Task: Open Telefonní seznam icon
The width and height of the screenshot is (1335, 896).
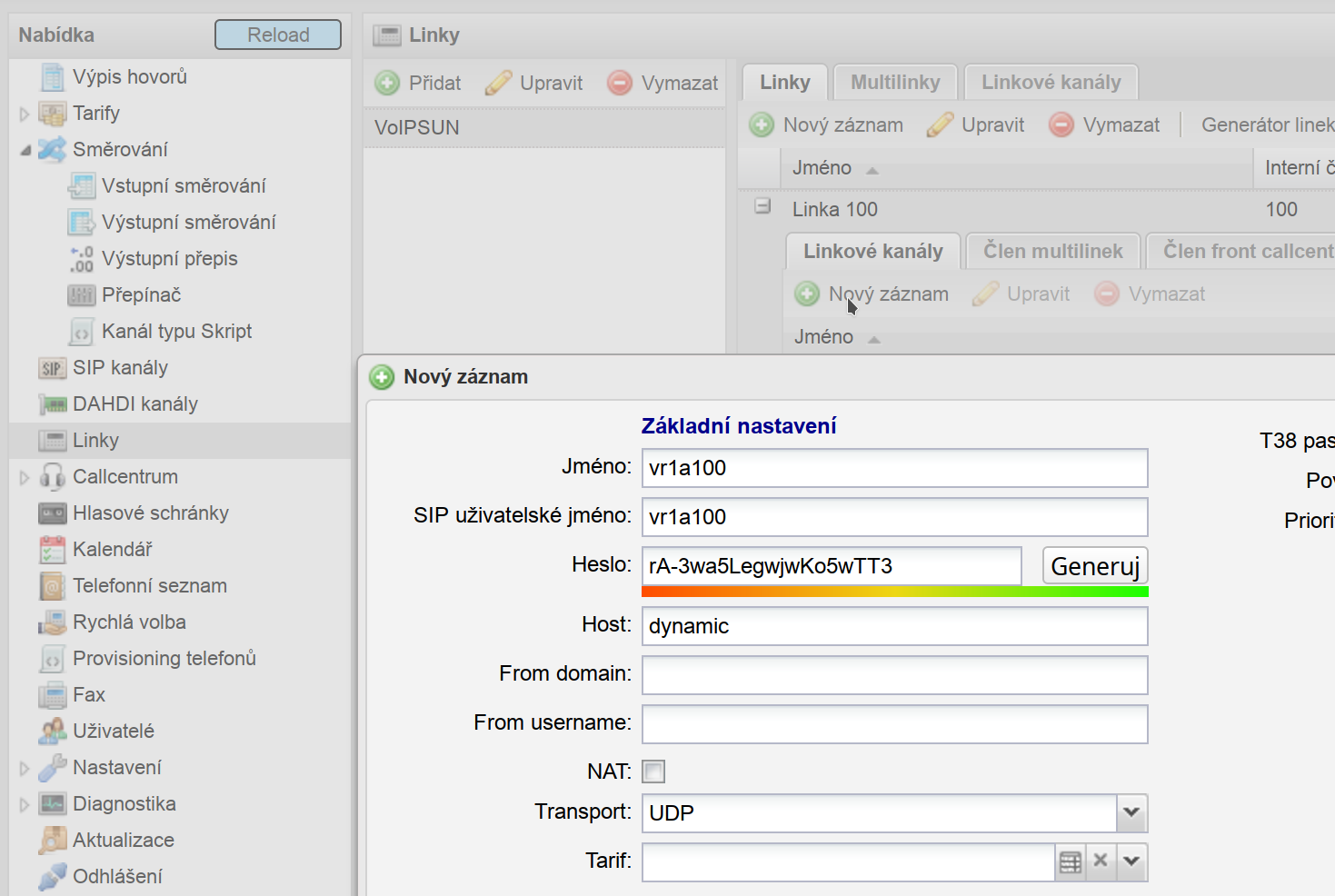Action: 53,586
